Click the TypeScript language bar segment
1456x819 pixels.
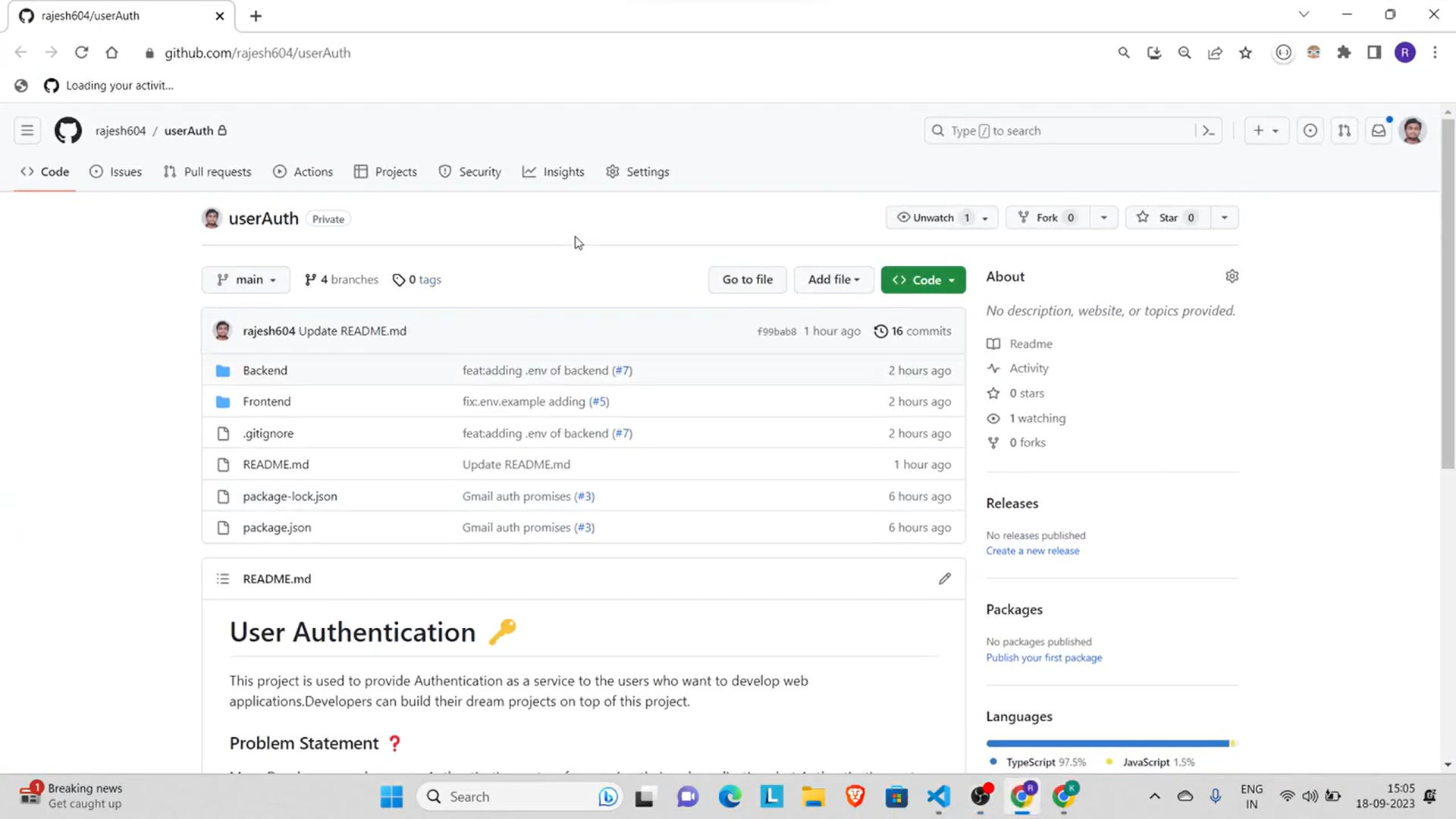click(1107, 743)
